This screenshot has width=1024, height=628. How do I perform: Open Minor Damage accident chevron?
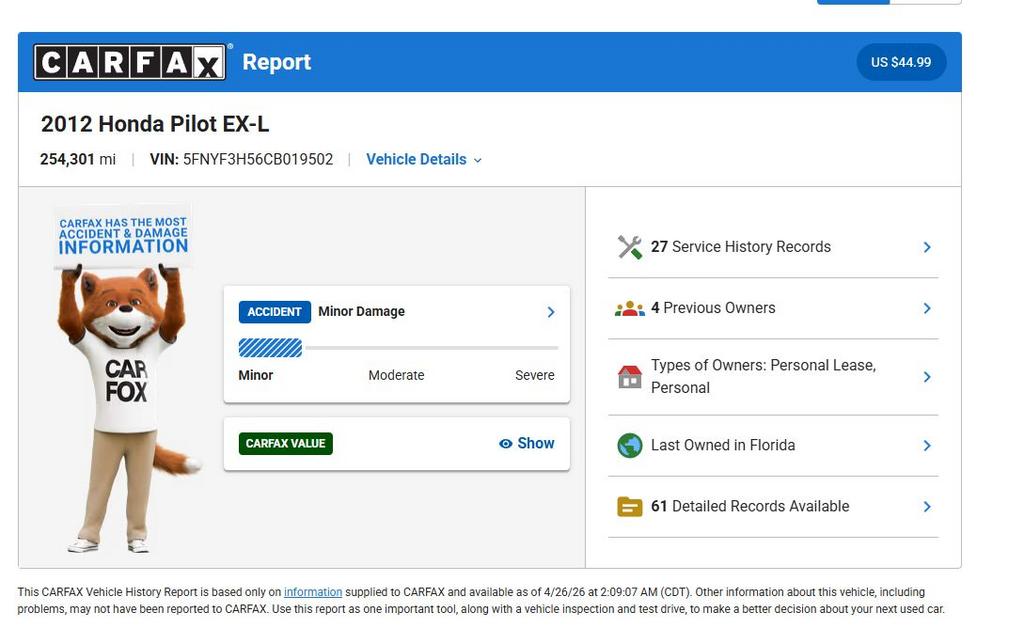[x=551, y=312]
